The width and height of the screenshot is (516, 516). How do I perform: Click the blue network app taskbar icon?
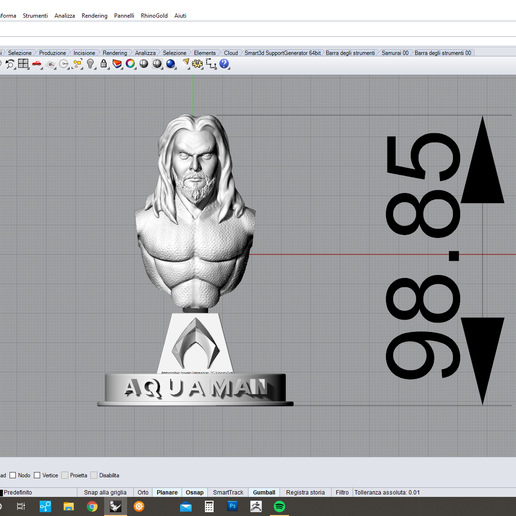coord(45,507)
